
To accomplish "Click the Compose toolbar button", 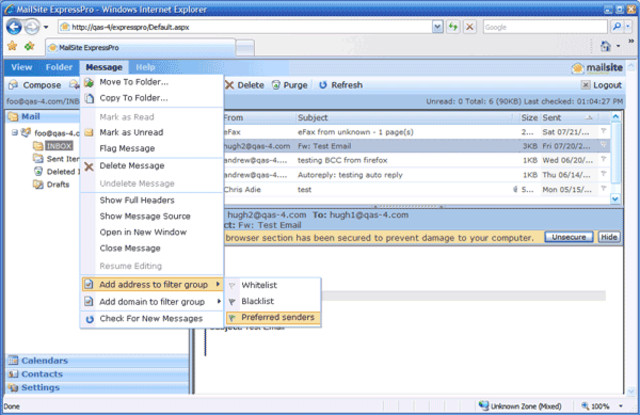I will [x=35, y=85].
